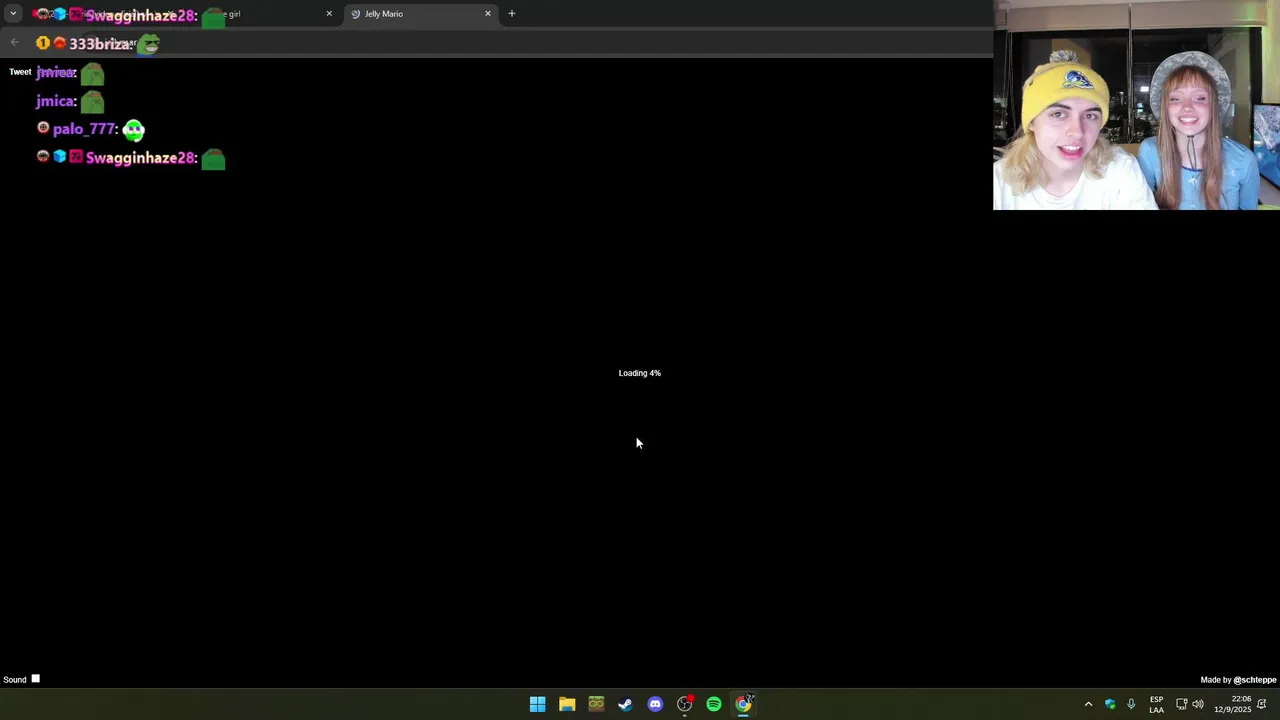Open the @schteppe author link
The width and height of the screenshot is (1280, 720).
(1255, 680)
